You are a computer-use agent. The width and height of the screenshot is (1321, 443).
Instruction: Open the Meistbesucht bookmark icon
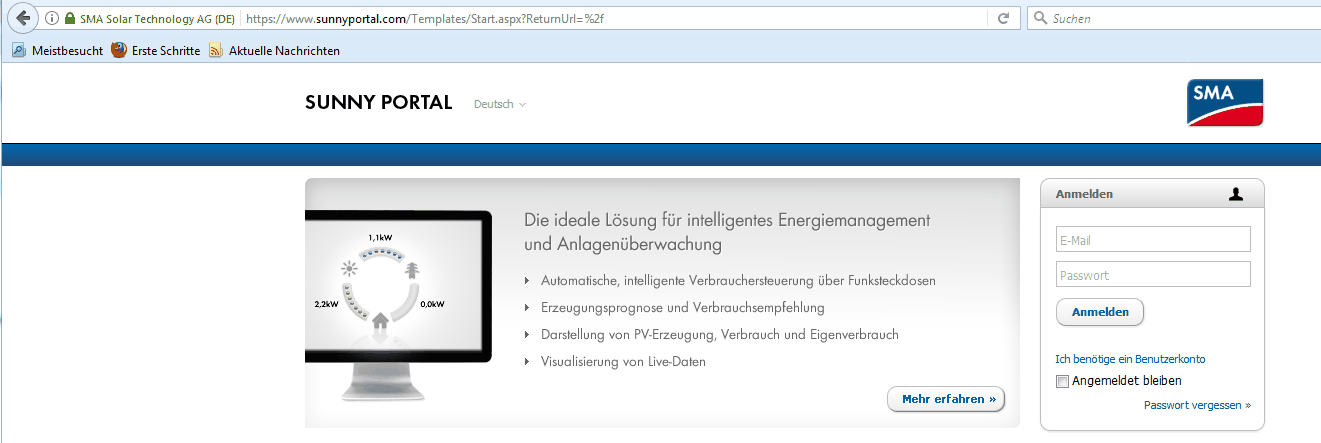(19, 50)
